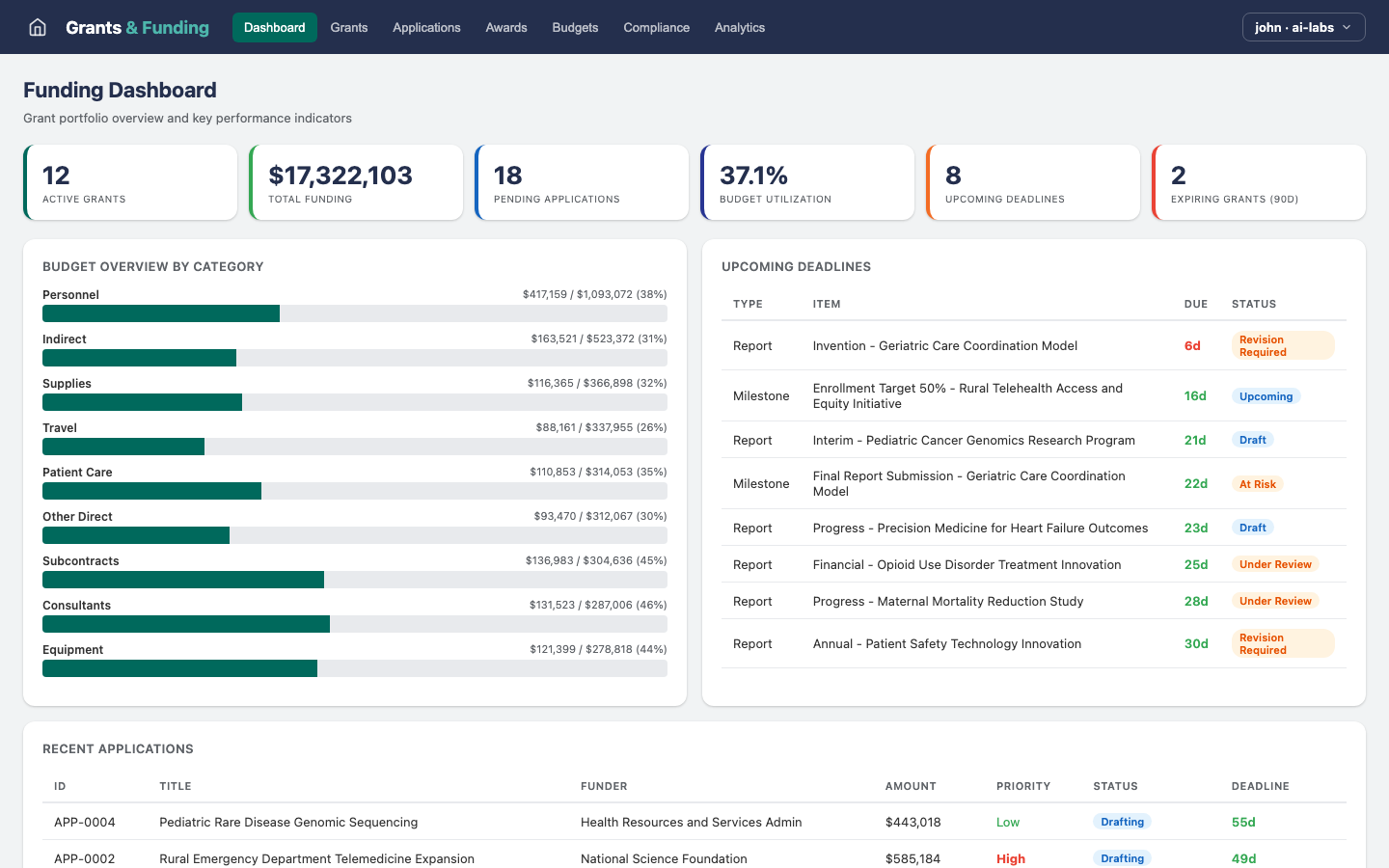Navigate to the Awards page
The height and width of the screenshot is (868, 1389).
pos(505,27)
